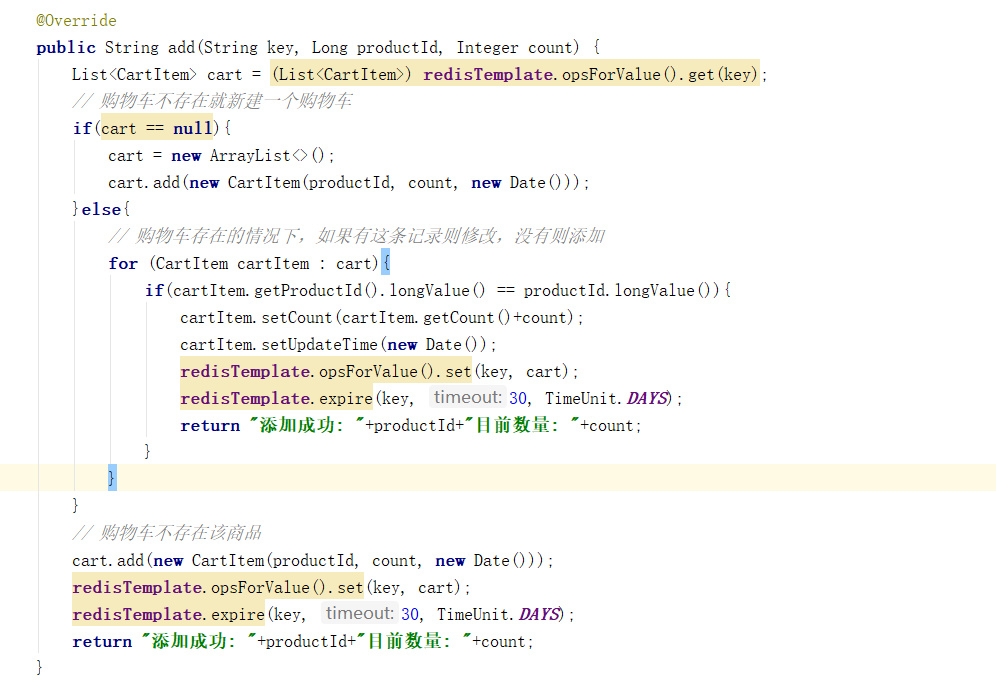Viewport: 996px width, 690px height.
Task: Click the 'timeout:' hint inside the for loop
Action: 468,398
